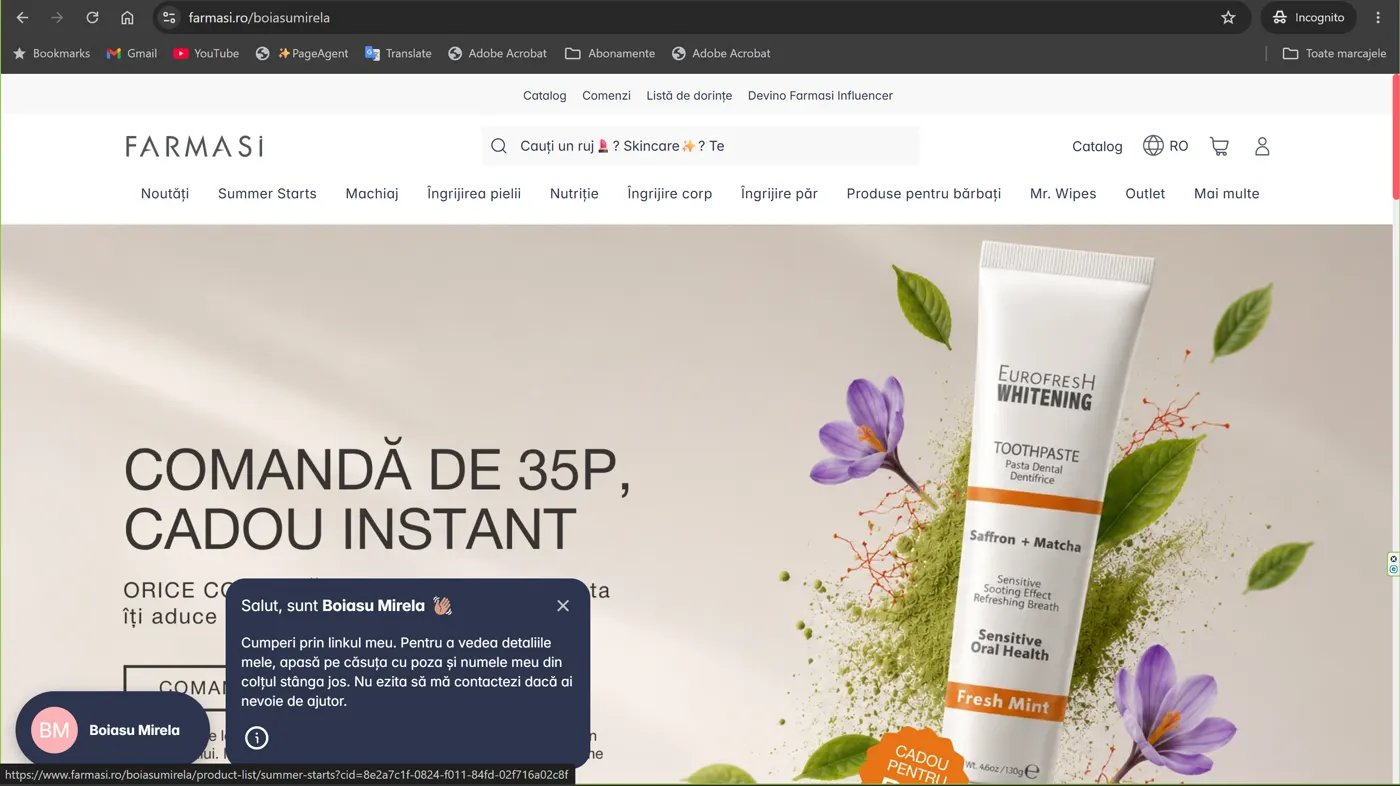Open the Boiasu Mirela influencer badge
The width and height of the screenshot is (1400, 786).
113,730
